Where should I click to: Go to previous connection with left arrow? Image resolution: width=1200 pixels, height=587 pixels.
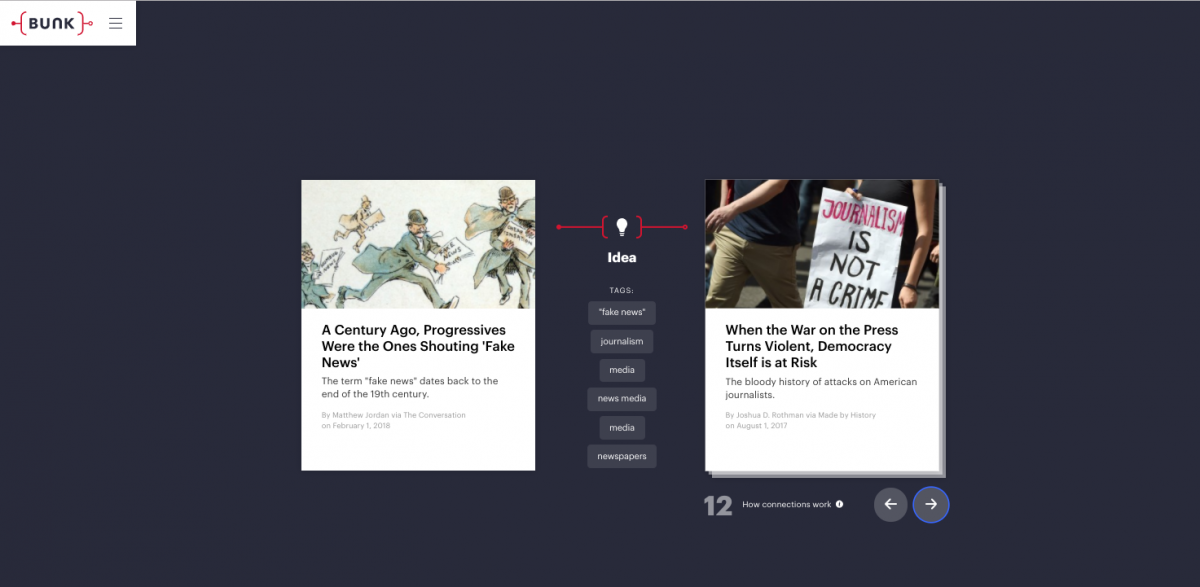point(890,504)
